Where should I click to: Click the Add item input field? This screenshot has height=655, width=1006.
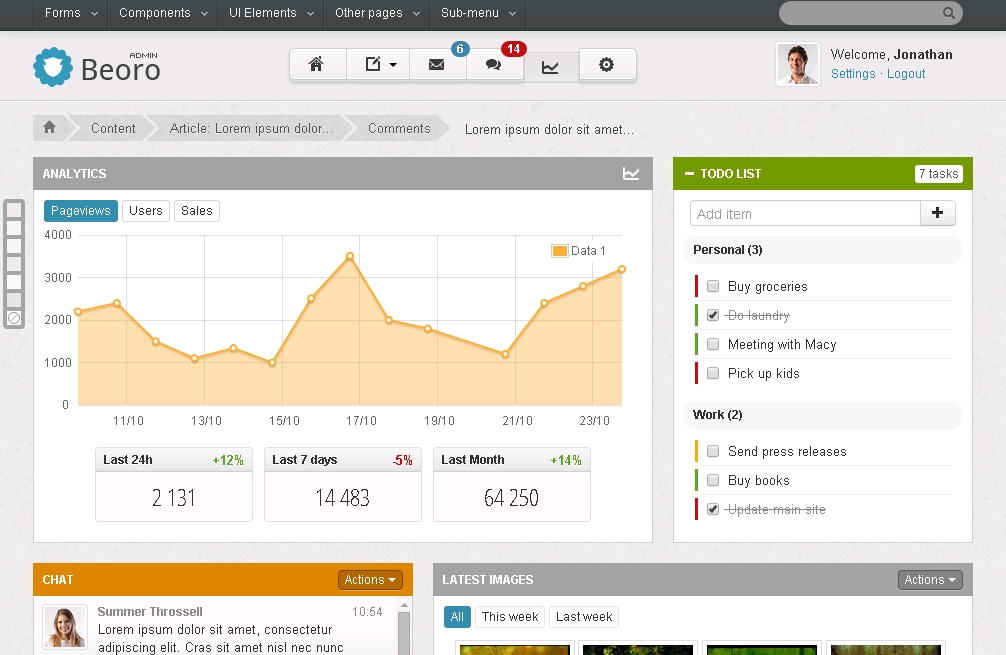click(805, 213)
